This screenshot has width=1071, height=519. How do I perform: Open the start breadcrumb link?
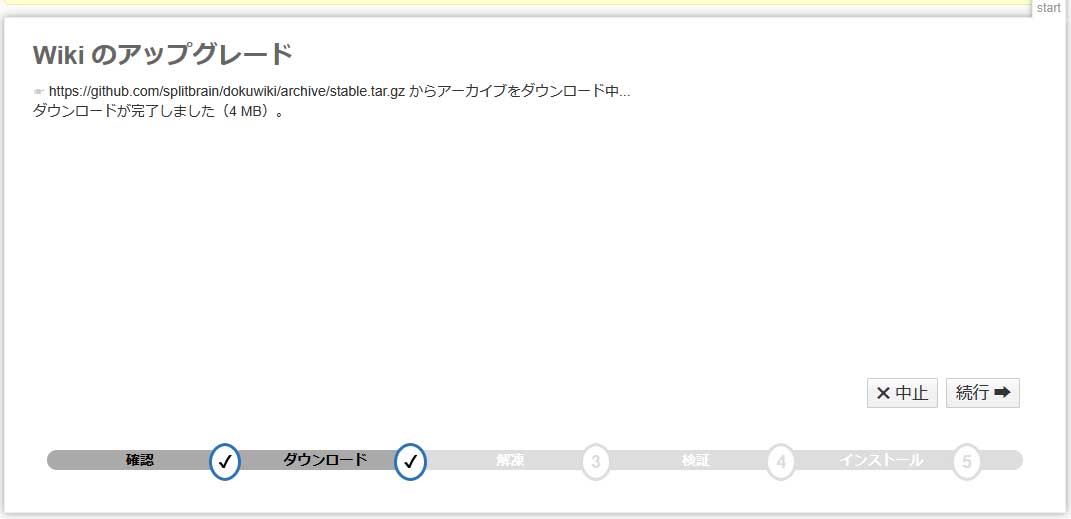pyautogui.click(x=1048, y=8)
